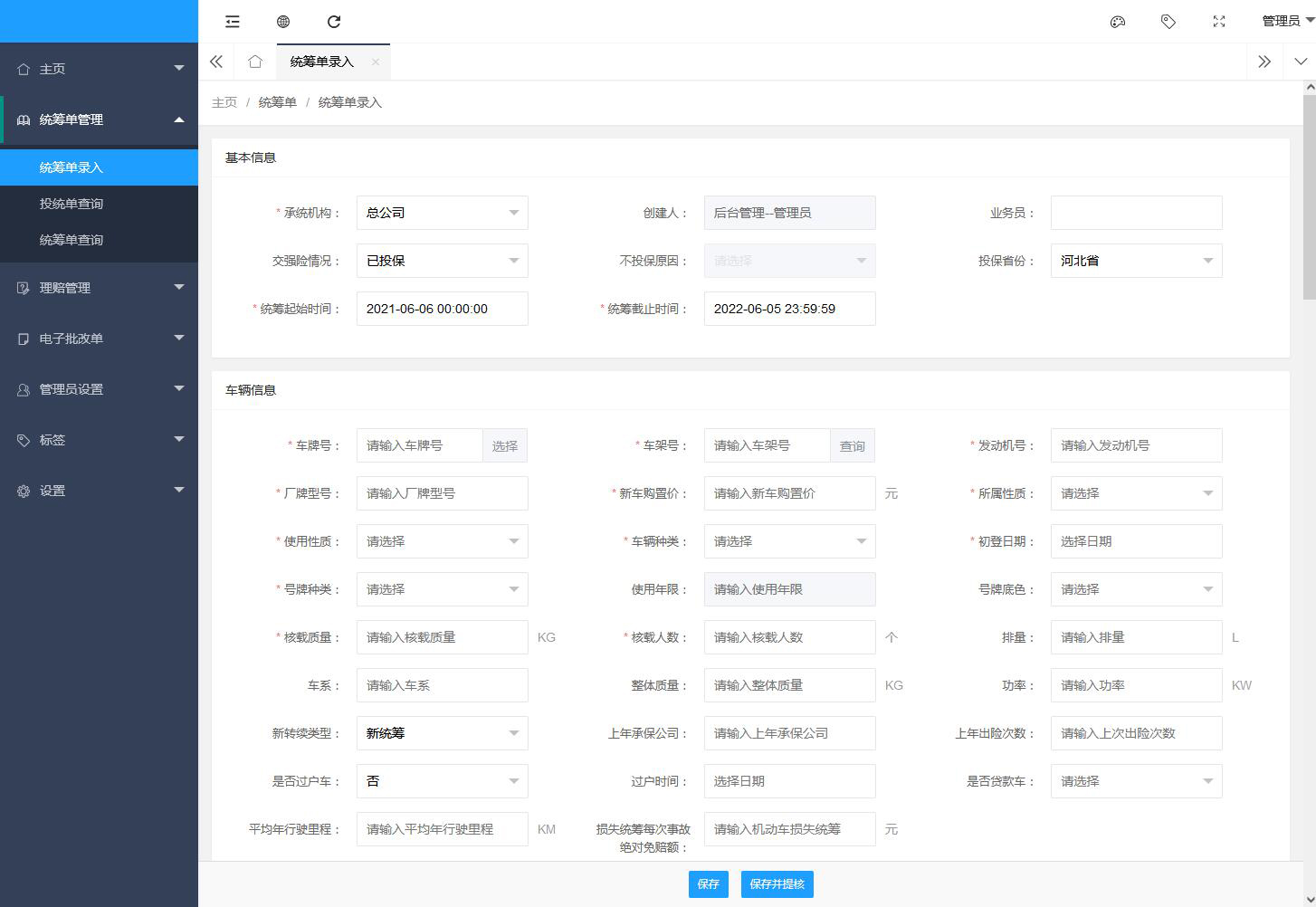The image size is (1316, 907).
Task: Open 所属性质 dropdown
Action: pyautogui.click(x=1137, y=493)
